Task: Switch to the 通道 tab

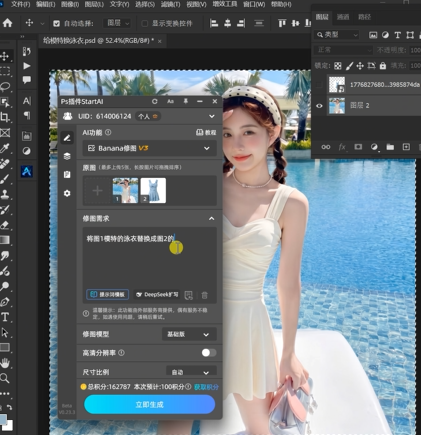Action: 343,17
